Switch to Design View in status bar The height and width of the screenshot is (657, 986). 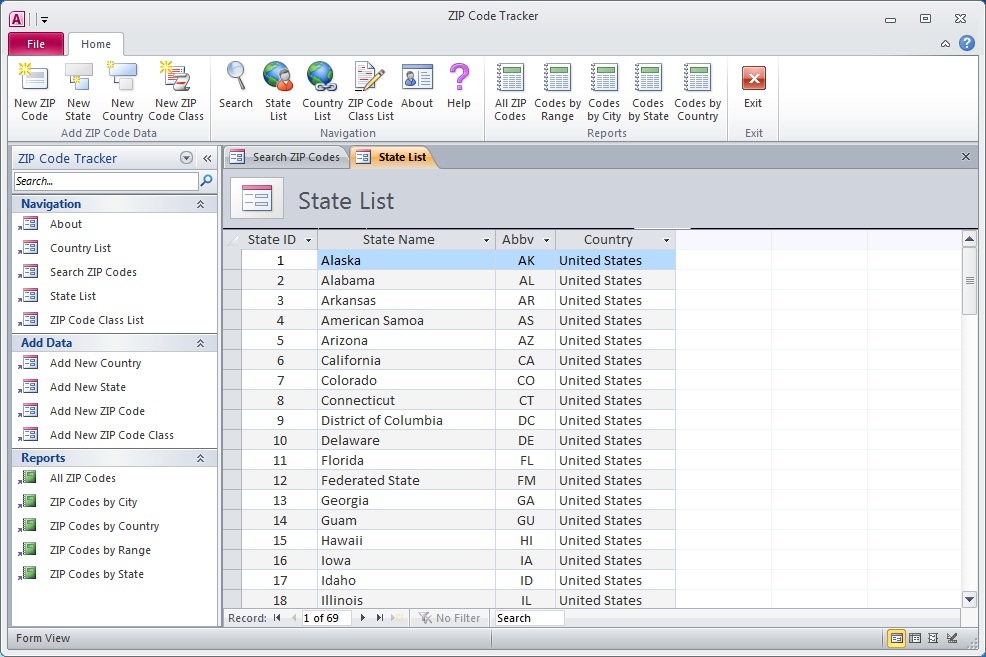(x=952, y=638)
